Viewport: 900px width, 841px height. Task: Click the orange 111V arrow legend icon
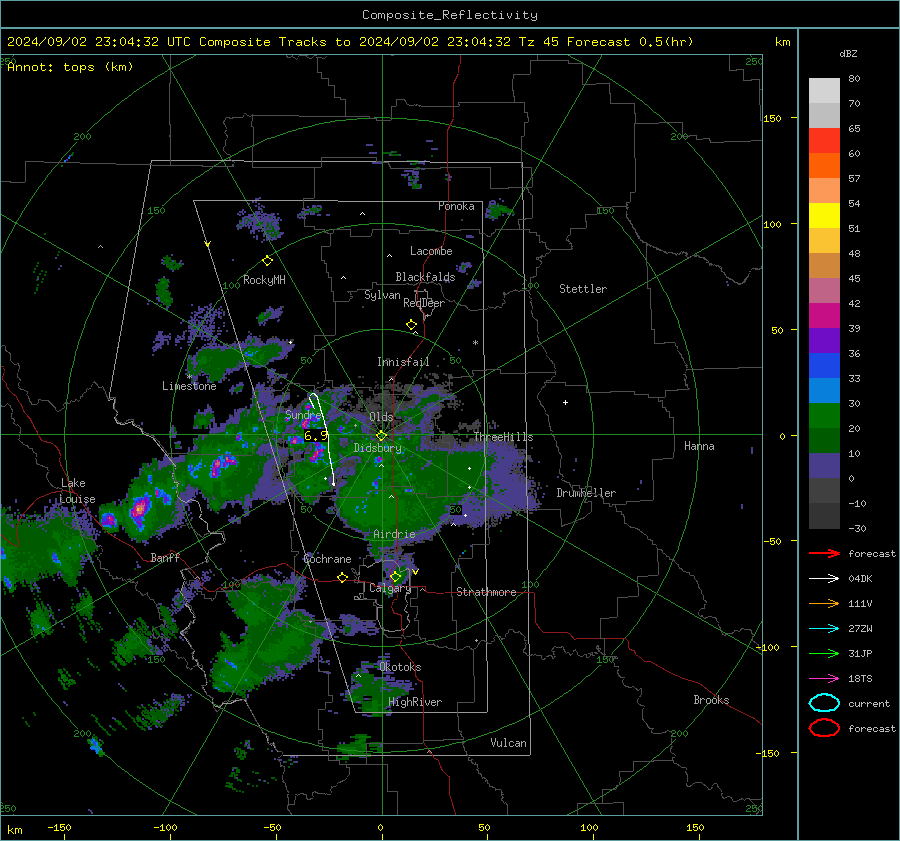(824, 603)
